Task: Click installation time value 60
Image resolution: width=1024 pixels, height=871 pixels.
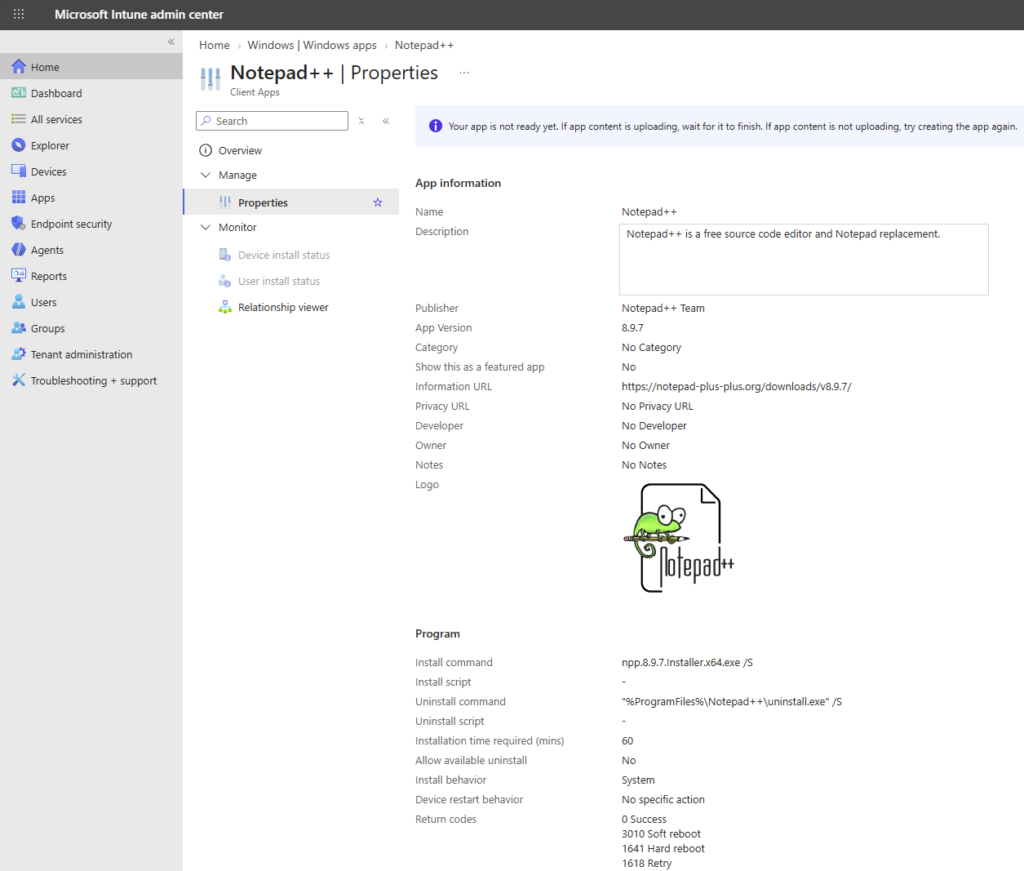Action: tap(627, 740)
